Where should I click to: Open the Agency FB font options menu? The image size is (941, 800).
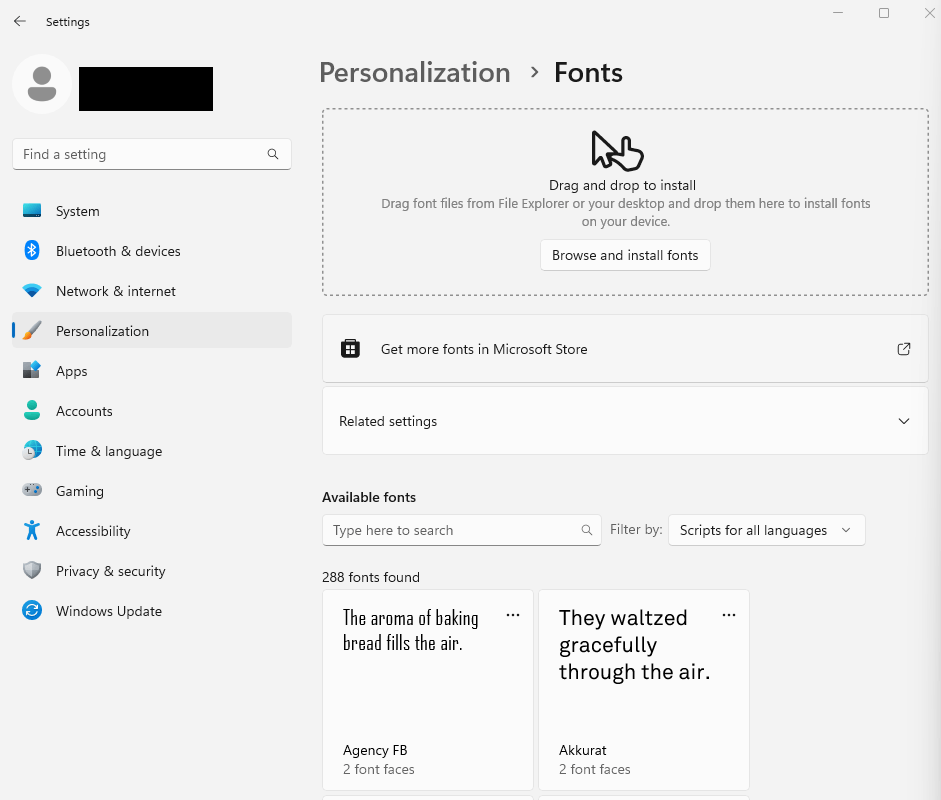click(513, 616)
